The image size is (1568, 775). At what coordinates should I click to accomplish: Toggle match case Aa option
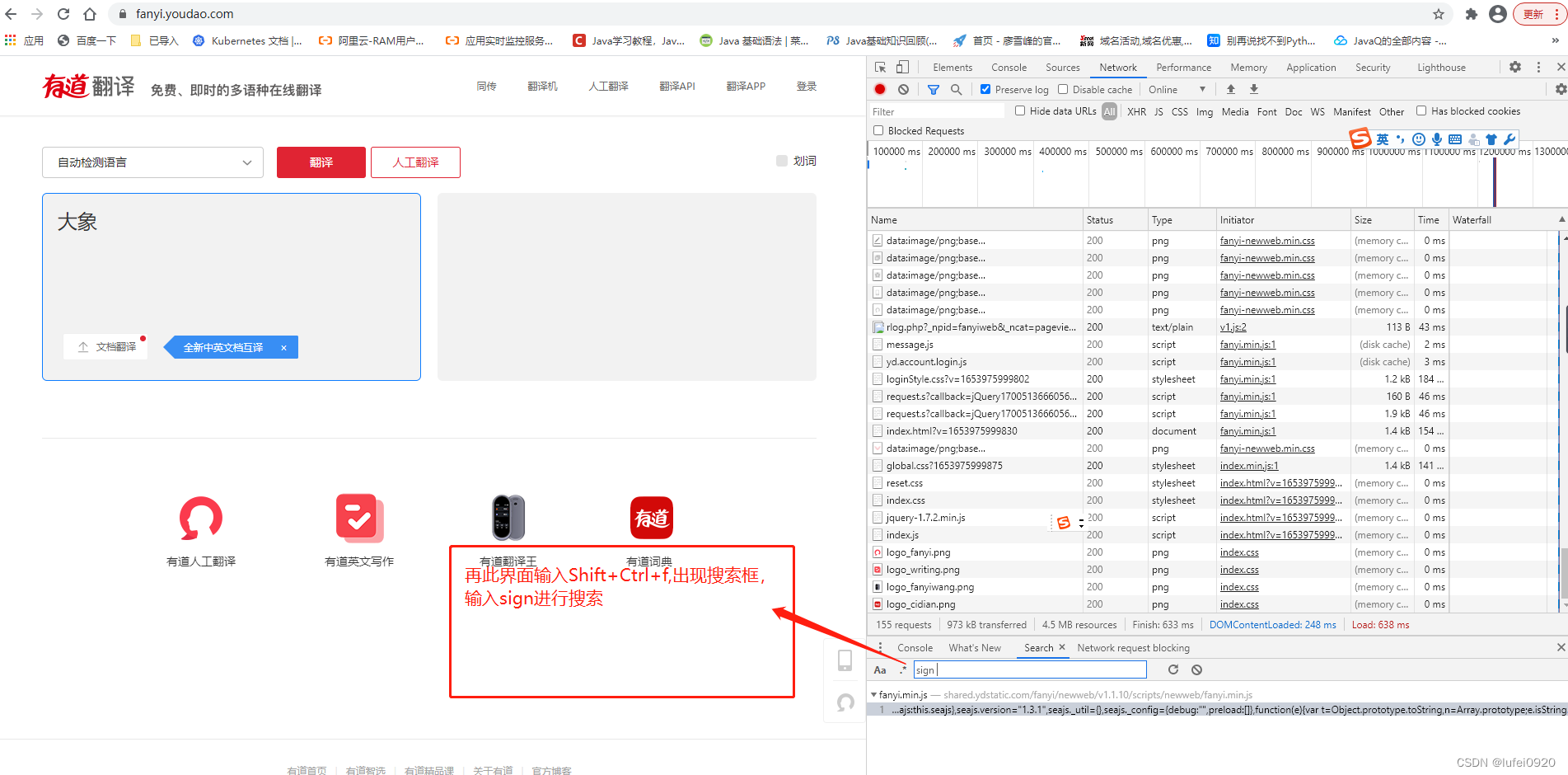[880, 669]
